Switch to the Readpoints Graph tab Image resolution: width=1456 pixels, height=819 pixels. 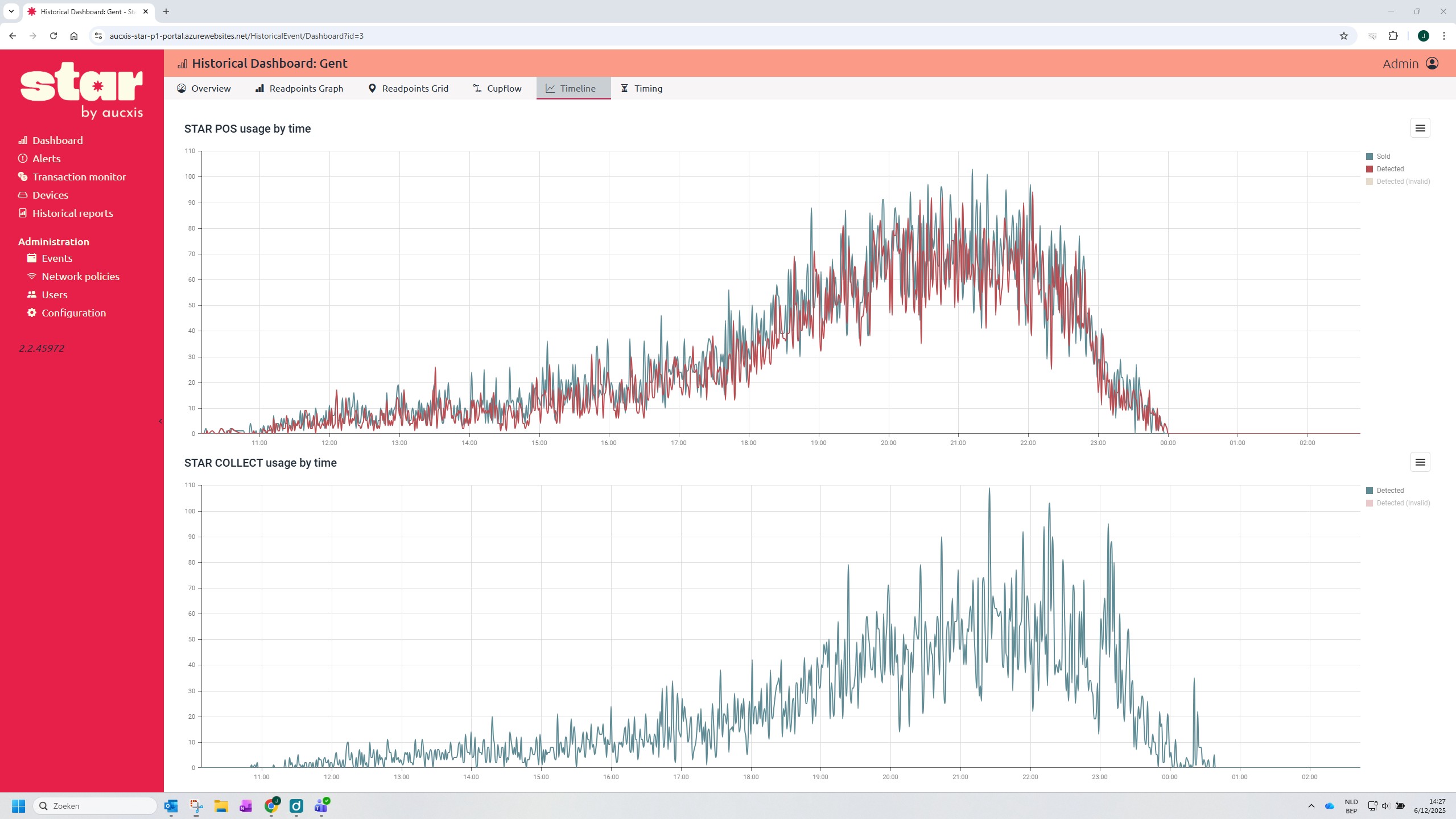click(299, 88)
